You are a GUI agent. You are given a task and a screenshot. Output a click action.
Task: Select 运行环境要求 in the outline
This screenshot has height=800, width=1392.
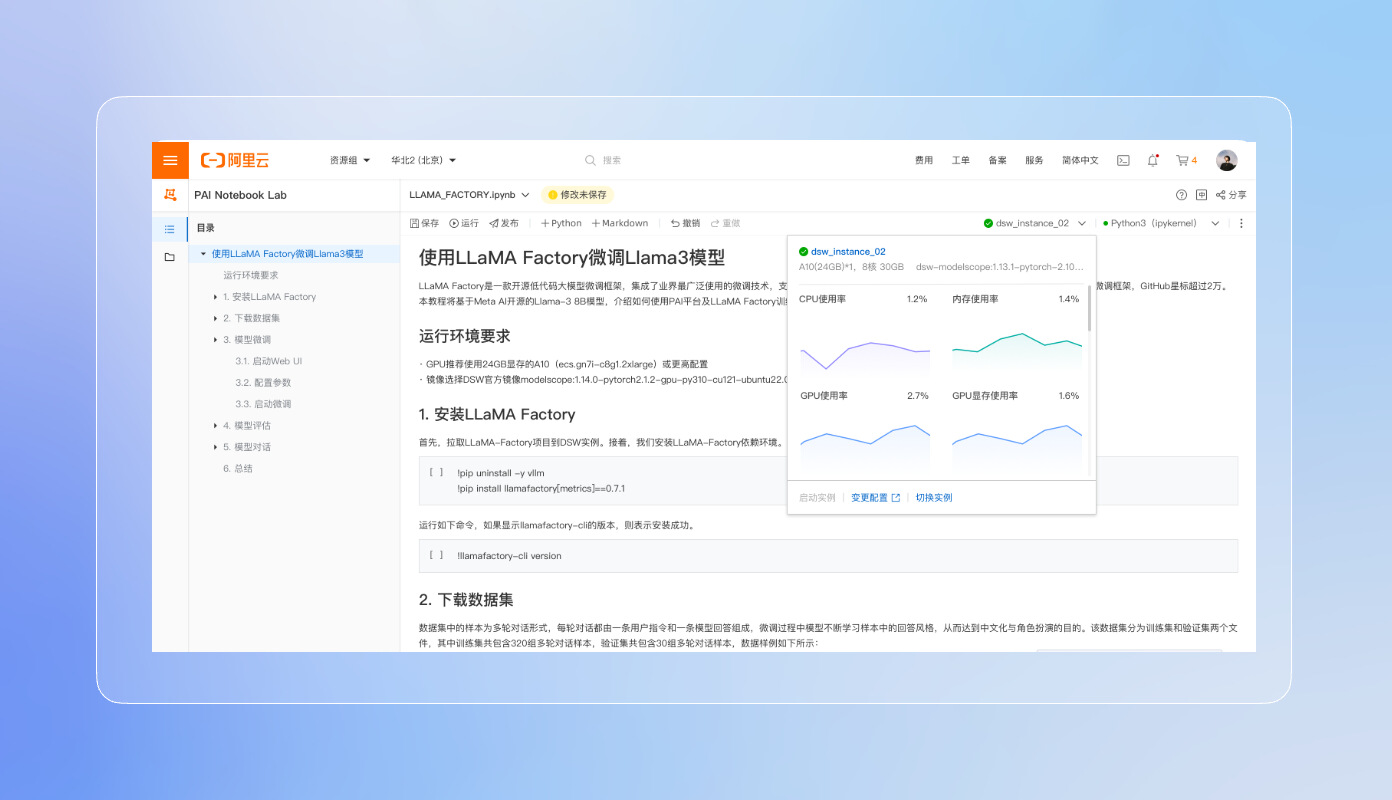click(x=251, y=275)
